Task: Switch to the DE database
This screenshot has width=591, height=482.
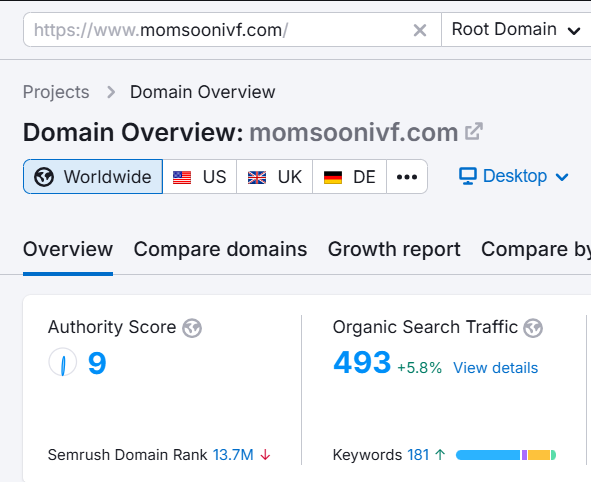Action: 350,176
